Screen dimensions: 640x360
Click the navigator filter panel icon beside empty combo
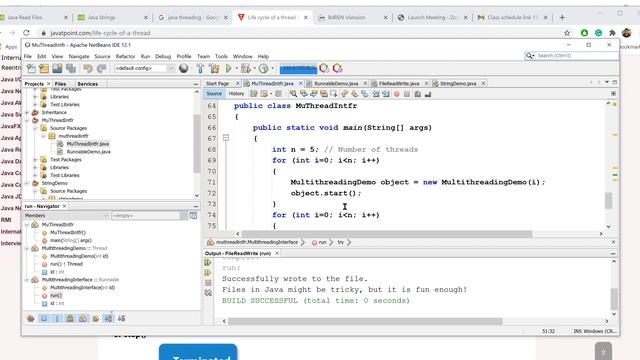pos(193,216)
